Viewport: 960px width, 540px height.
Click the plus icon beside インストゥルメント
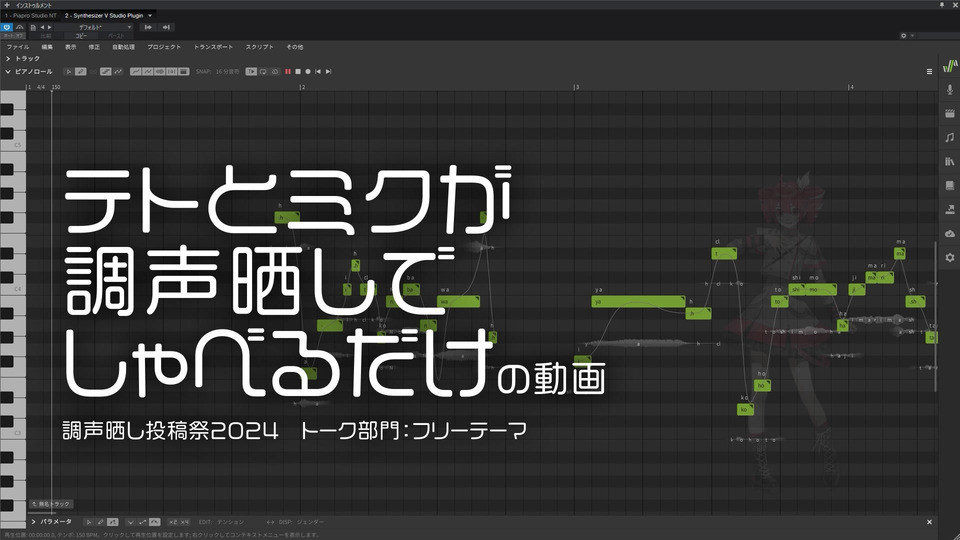pyautogui.click(x=7, y=5)
